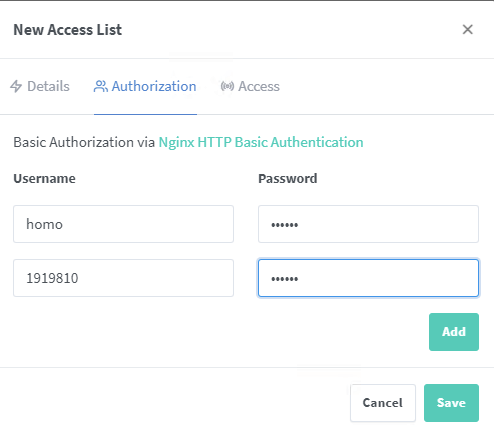Viewport: 494px width, 434px height.
Task: Click the Basic Authorization via text
Action: coord(84,142)
